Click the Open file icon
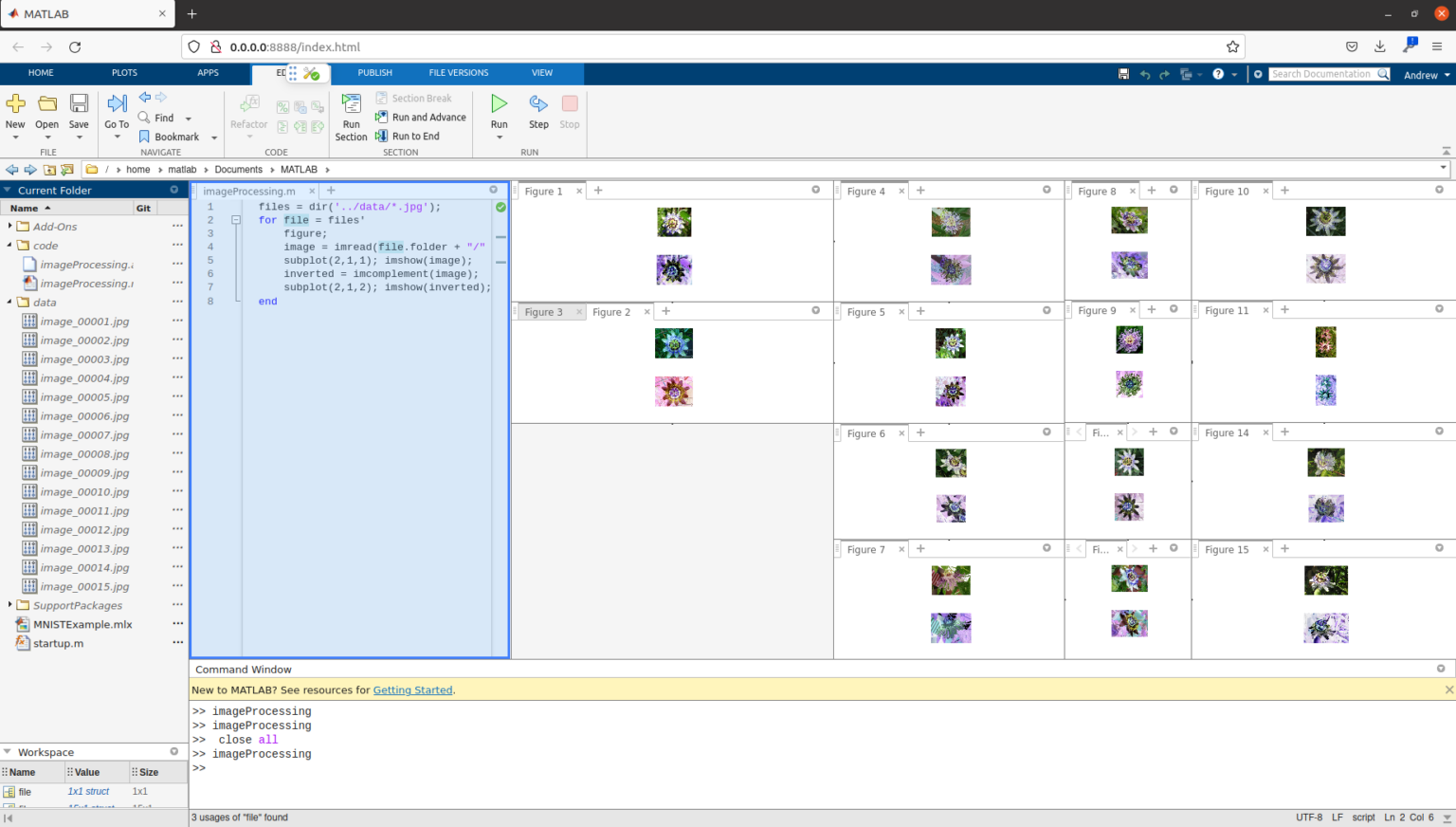Viewport: 1456px width, 827px height. tap(46, 104)
